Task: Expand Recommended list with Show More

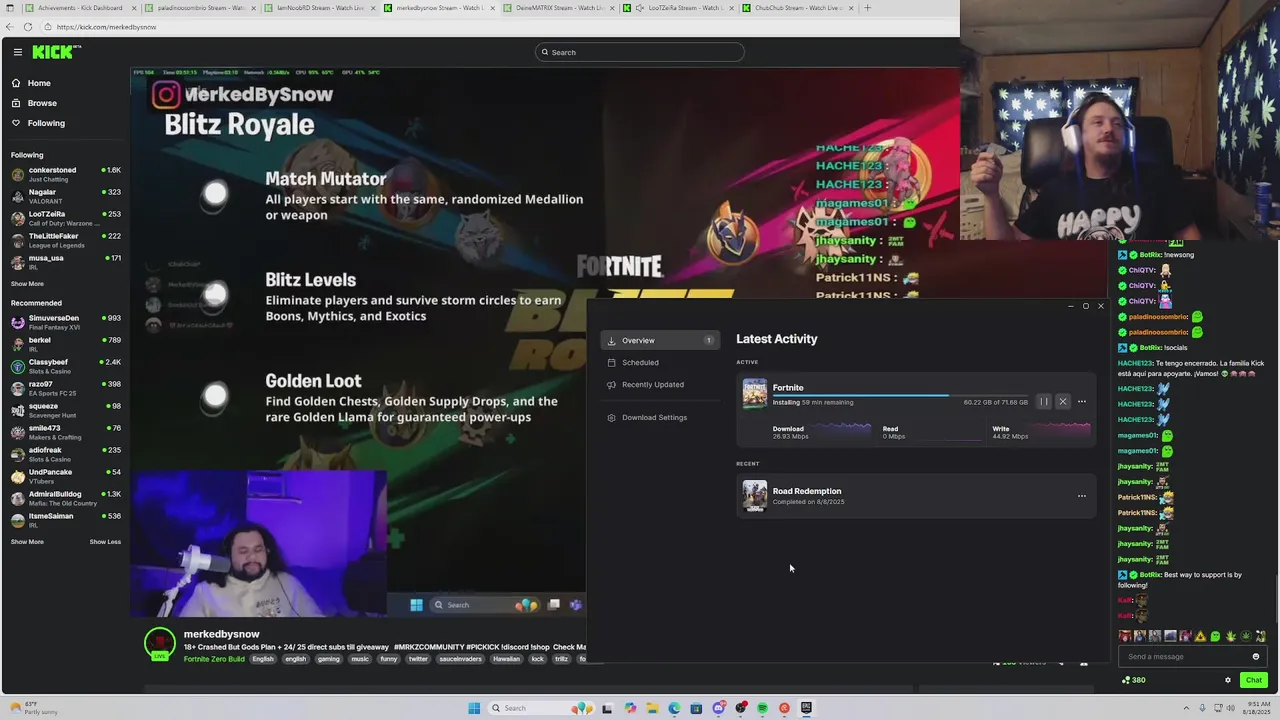Action: (27, 542)
